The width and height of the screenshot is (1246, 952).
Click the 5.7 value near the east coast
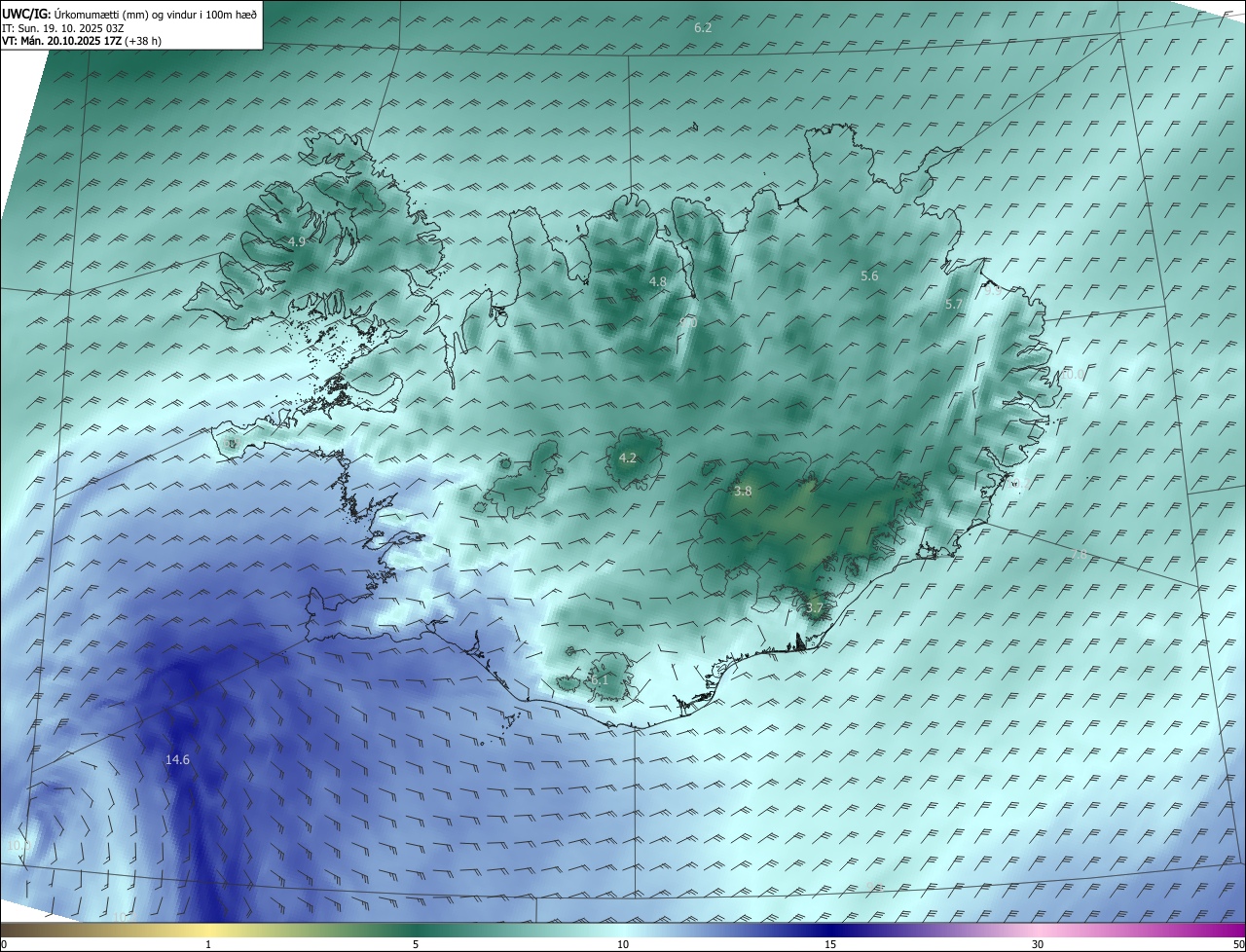954,305
